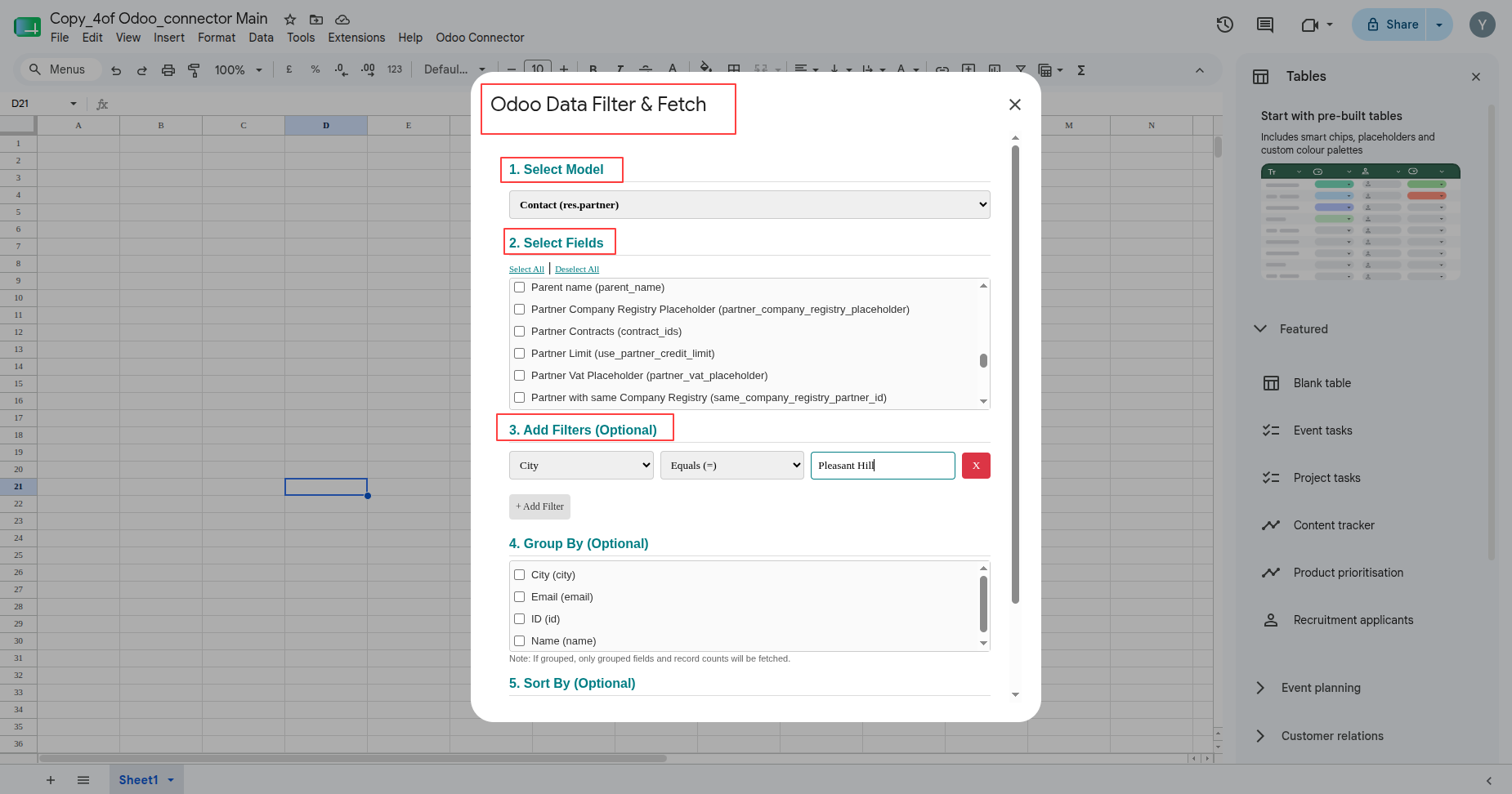The height and width of the screenshot is (794, 1512).
Task: Open the 123 number format menu
Action: tap(395, 70)
